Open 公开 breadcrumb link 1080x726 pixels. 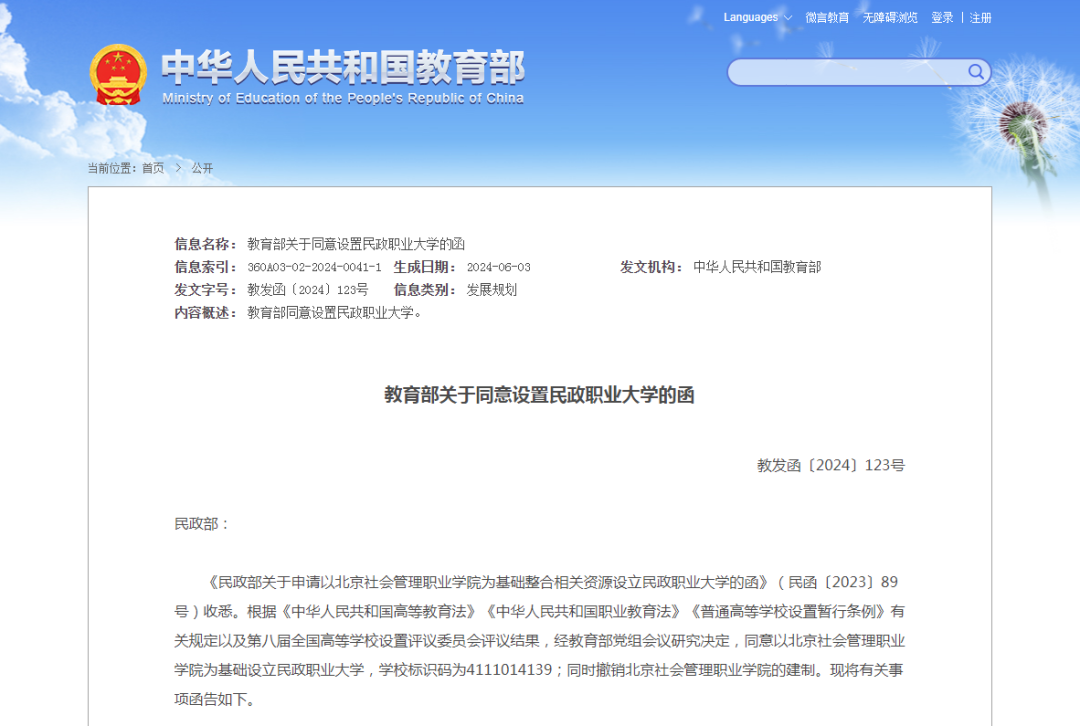tap(202, 168)
